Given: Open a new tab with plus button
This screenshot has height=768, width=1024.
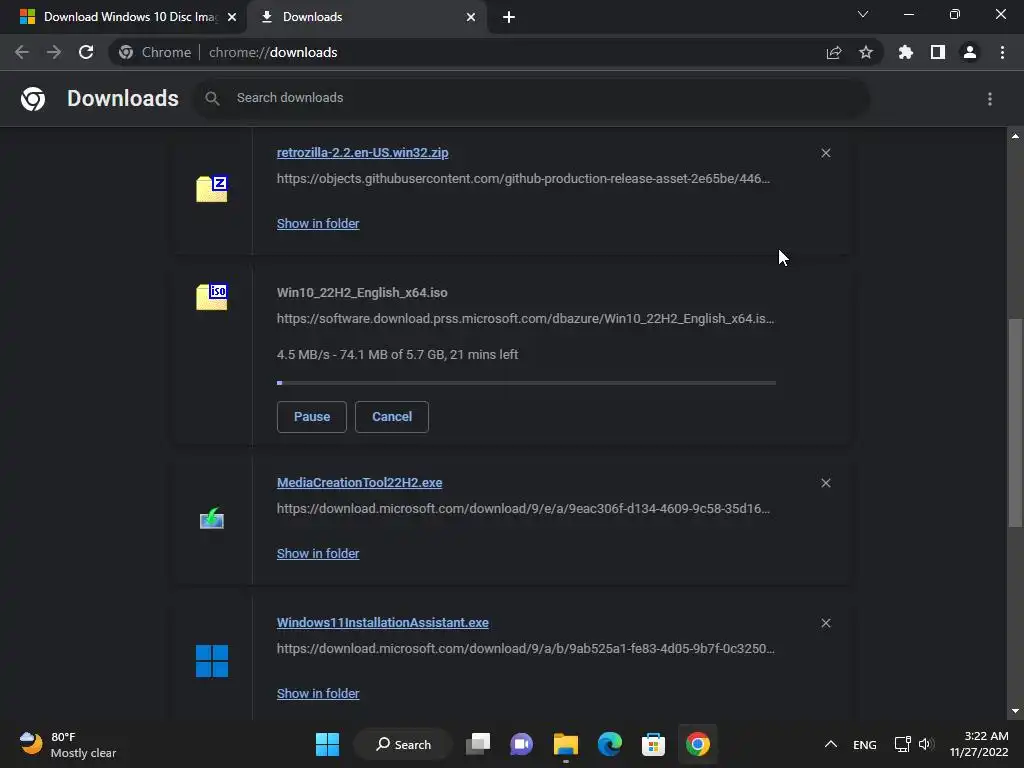Looking at the screenshot, I should tap(509, 17).
